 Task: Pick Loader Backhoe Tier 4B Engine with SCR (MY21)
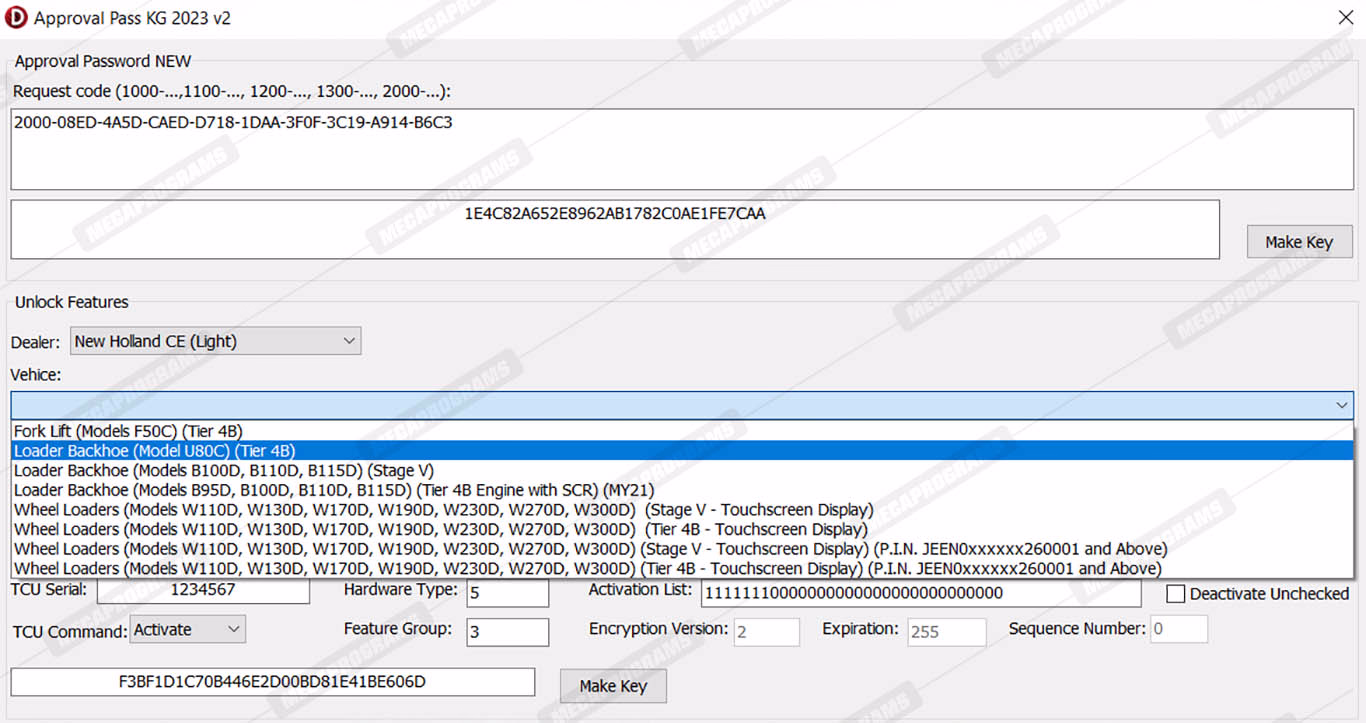pyautogui.click(x=333, y=490)
